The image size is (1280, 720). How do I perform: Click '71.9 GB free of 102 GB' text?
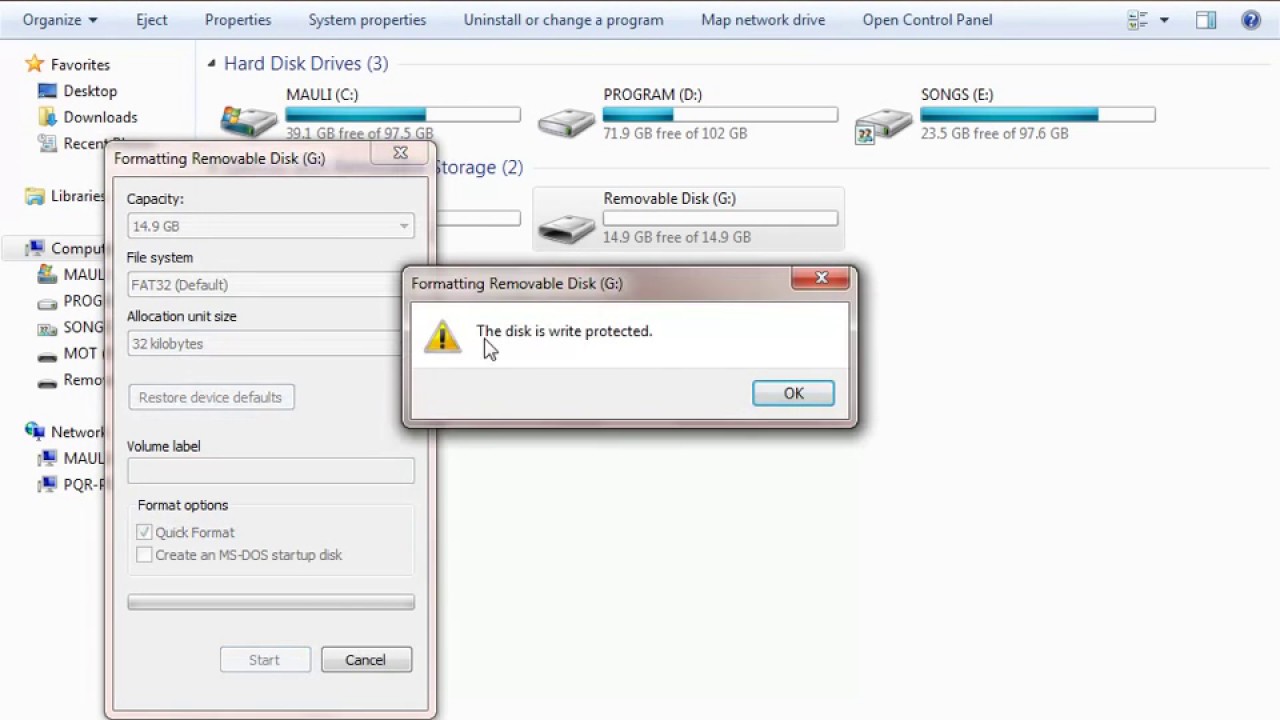coord(675,133)
